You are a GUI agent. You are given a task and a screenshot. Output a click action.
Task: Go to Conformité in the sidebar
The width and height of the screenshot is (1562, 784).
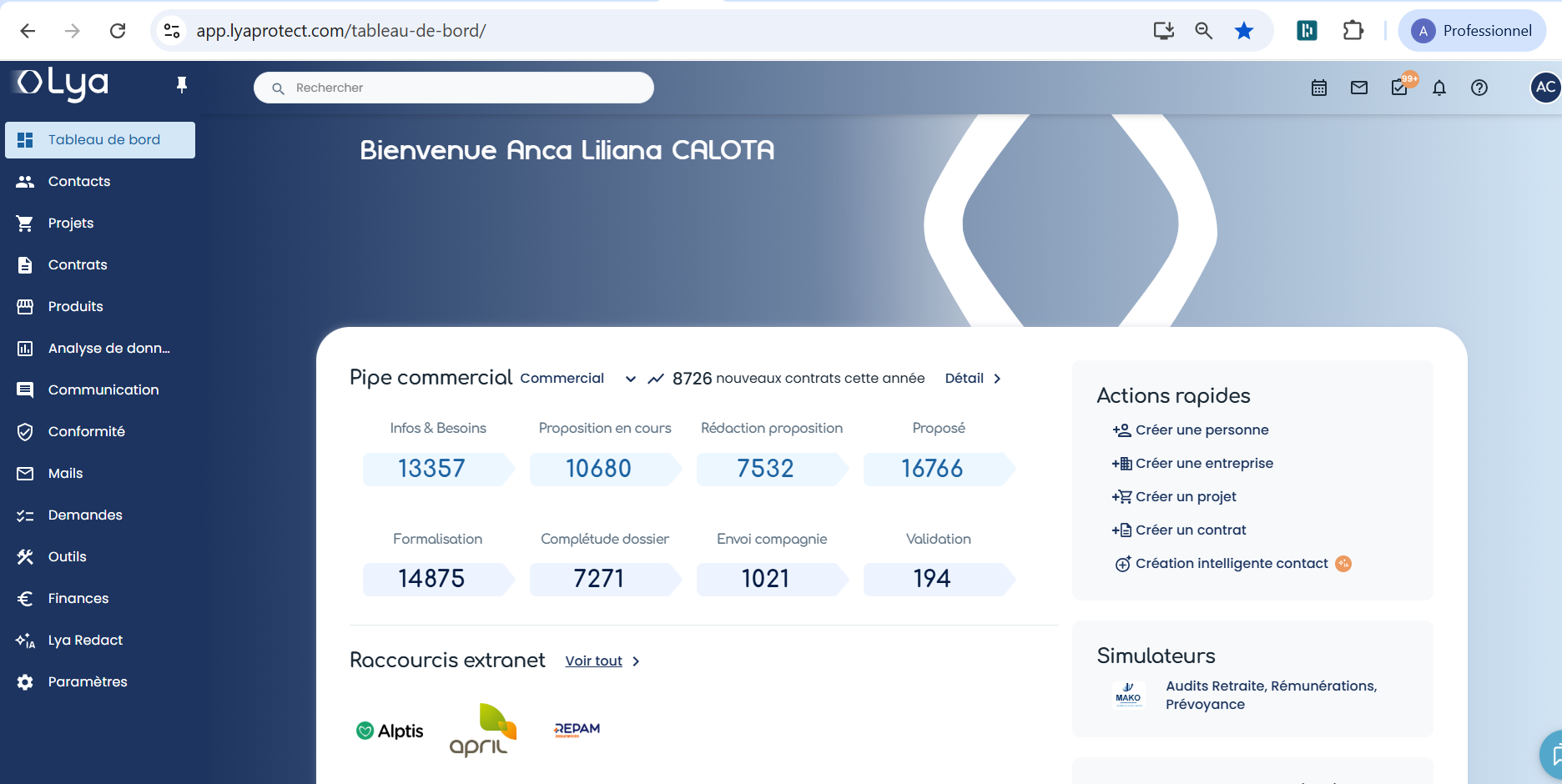(86, 431)
